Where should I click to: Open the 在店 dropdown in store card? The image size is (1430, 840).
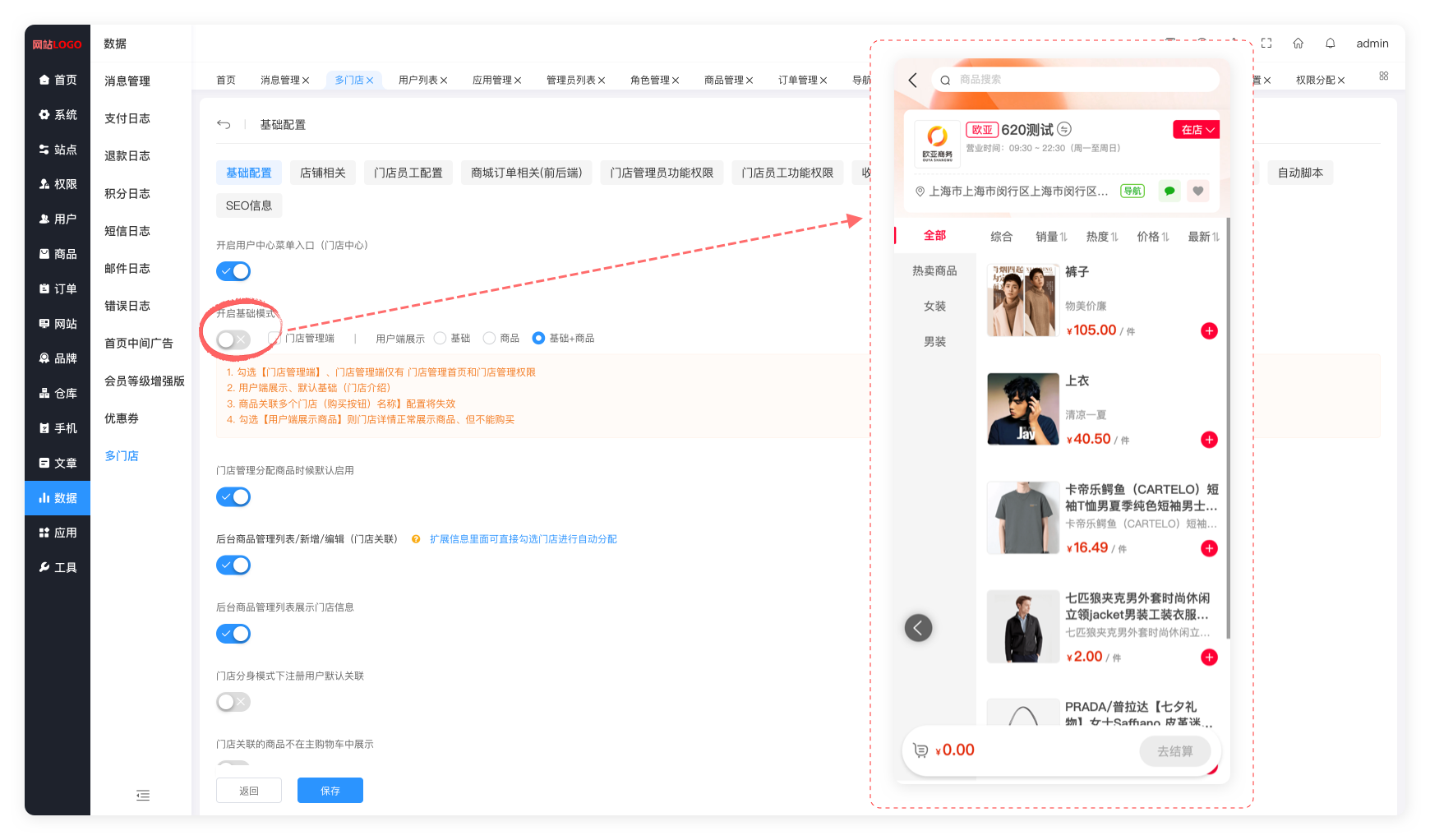pyautogui.click(x=1197, y=130)
